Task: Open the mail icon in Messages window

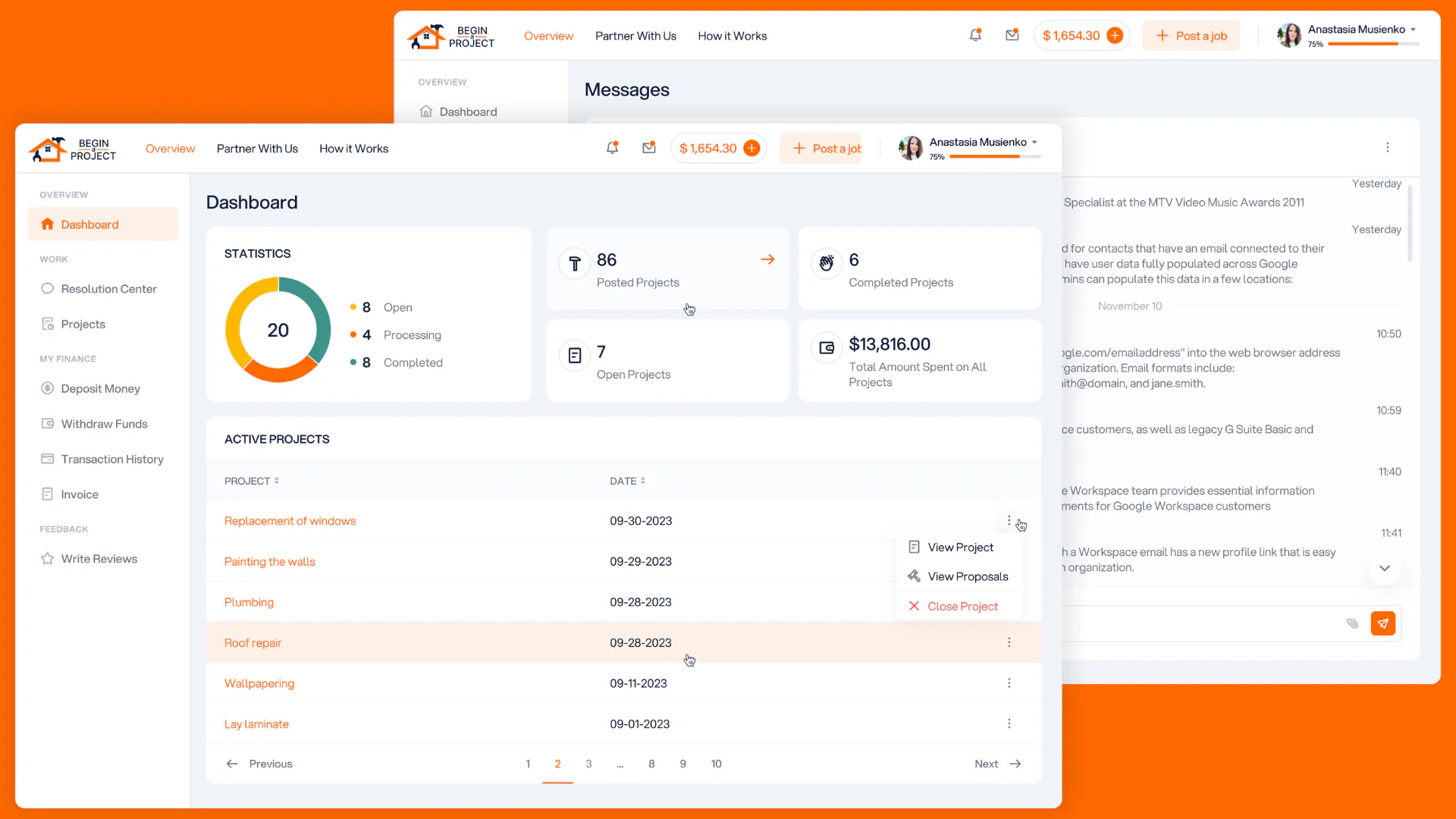Action: (x=1012, y=36)
